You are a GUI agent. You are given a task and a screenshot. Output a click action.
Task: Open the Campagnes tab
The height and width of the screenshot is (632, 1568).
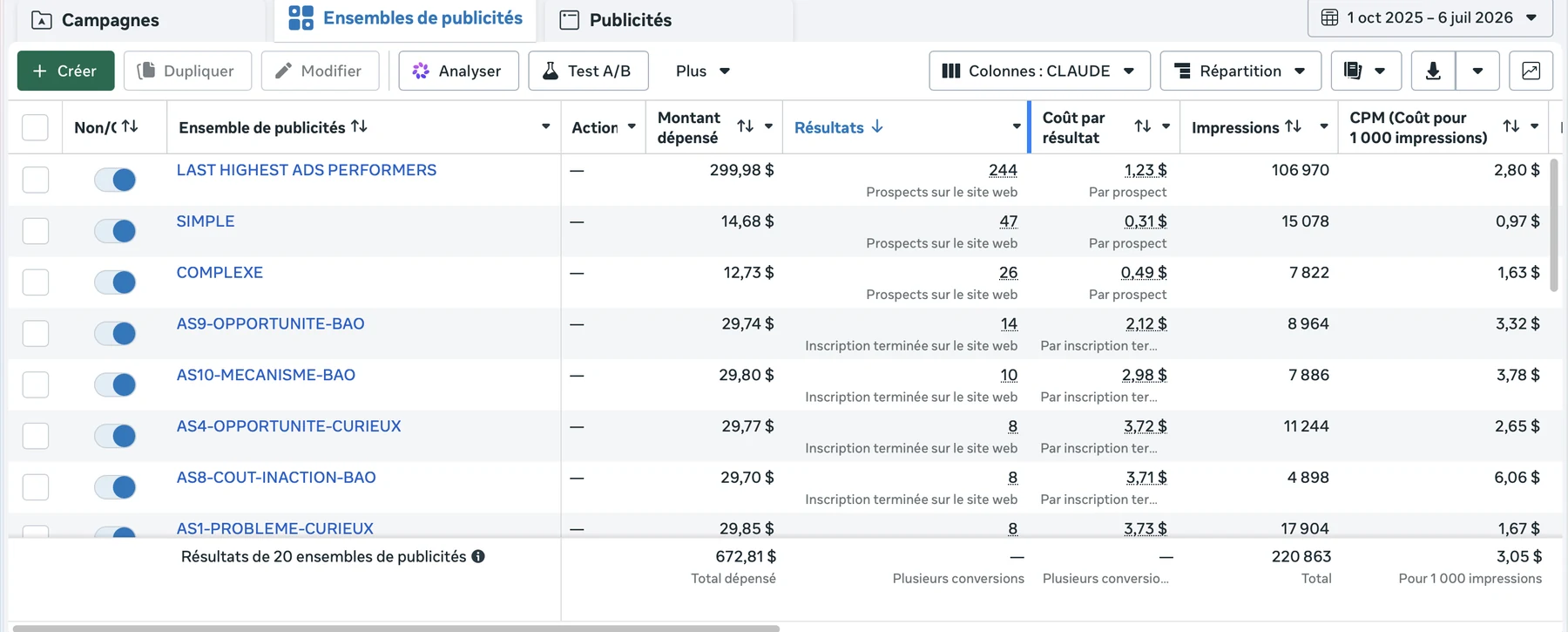pos(96,20)
